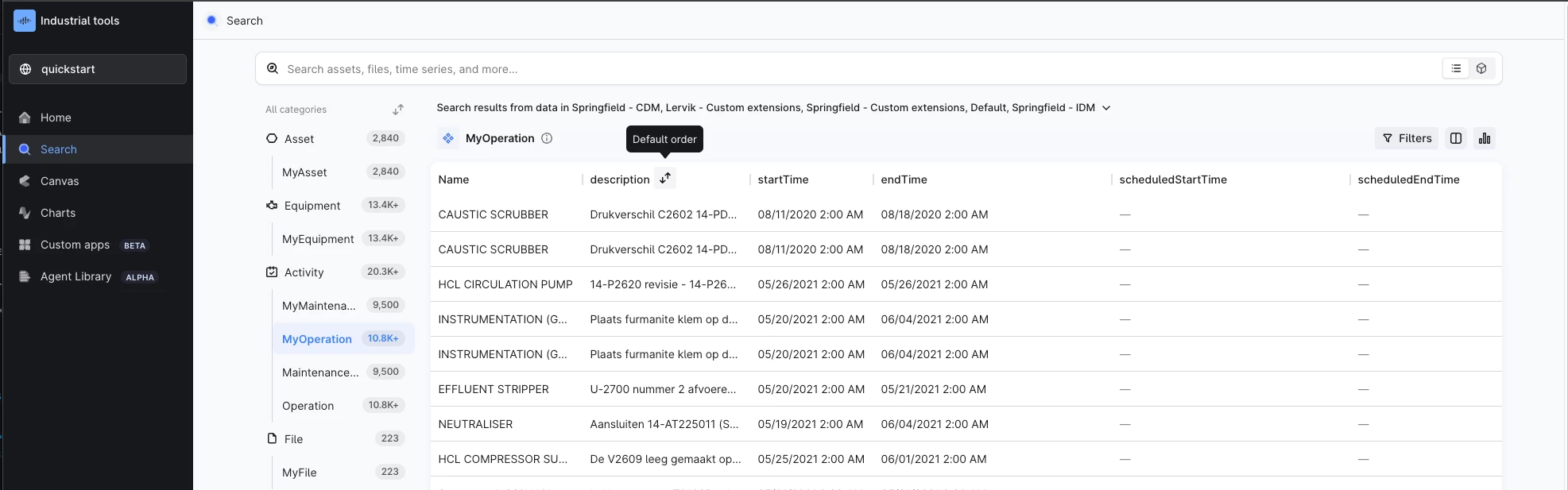Expand the search data sources dropdown
This screenshot has height=490, width=1568.
pos(1106,108)
